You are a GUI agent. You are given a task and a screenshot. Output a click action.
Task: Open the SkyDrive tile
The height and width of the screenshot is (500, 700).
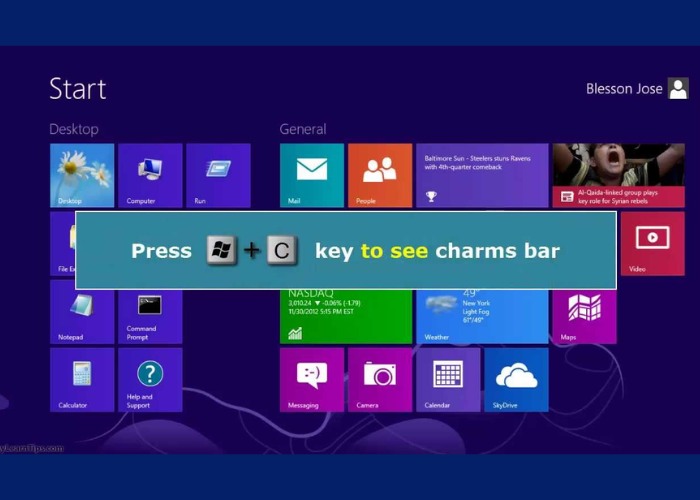click(516, 379)
